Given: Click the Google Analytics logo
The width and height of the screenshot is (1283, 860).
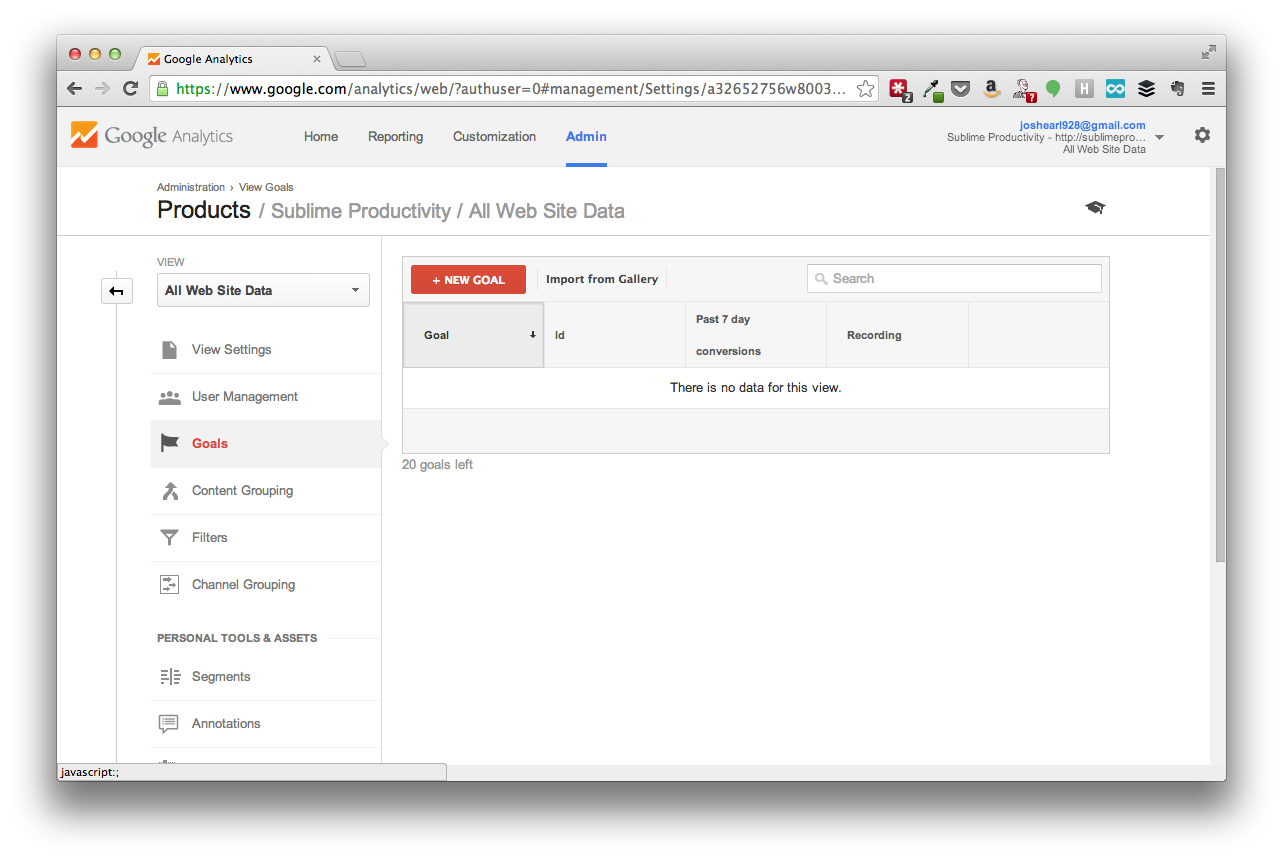Looking at the screenshot, I should [x=151, y=136].
